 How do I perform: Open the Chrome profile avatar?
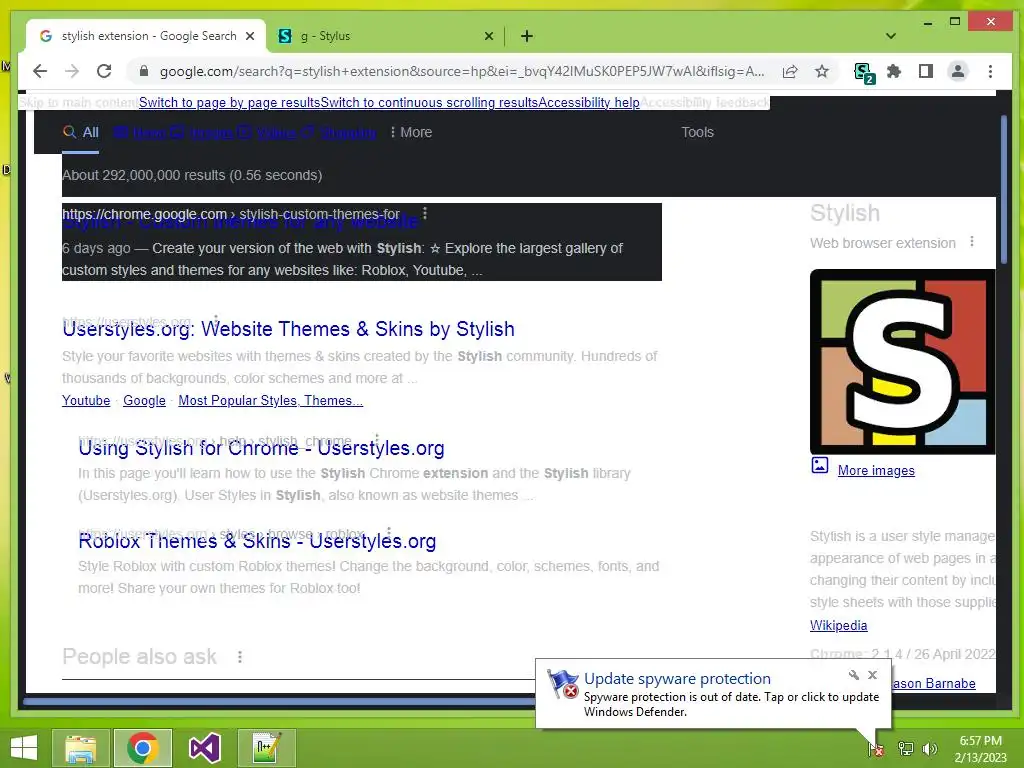coord(957,71)
